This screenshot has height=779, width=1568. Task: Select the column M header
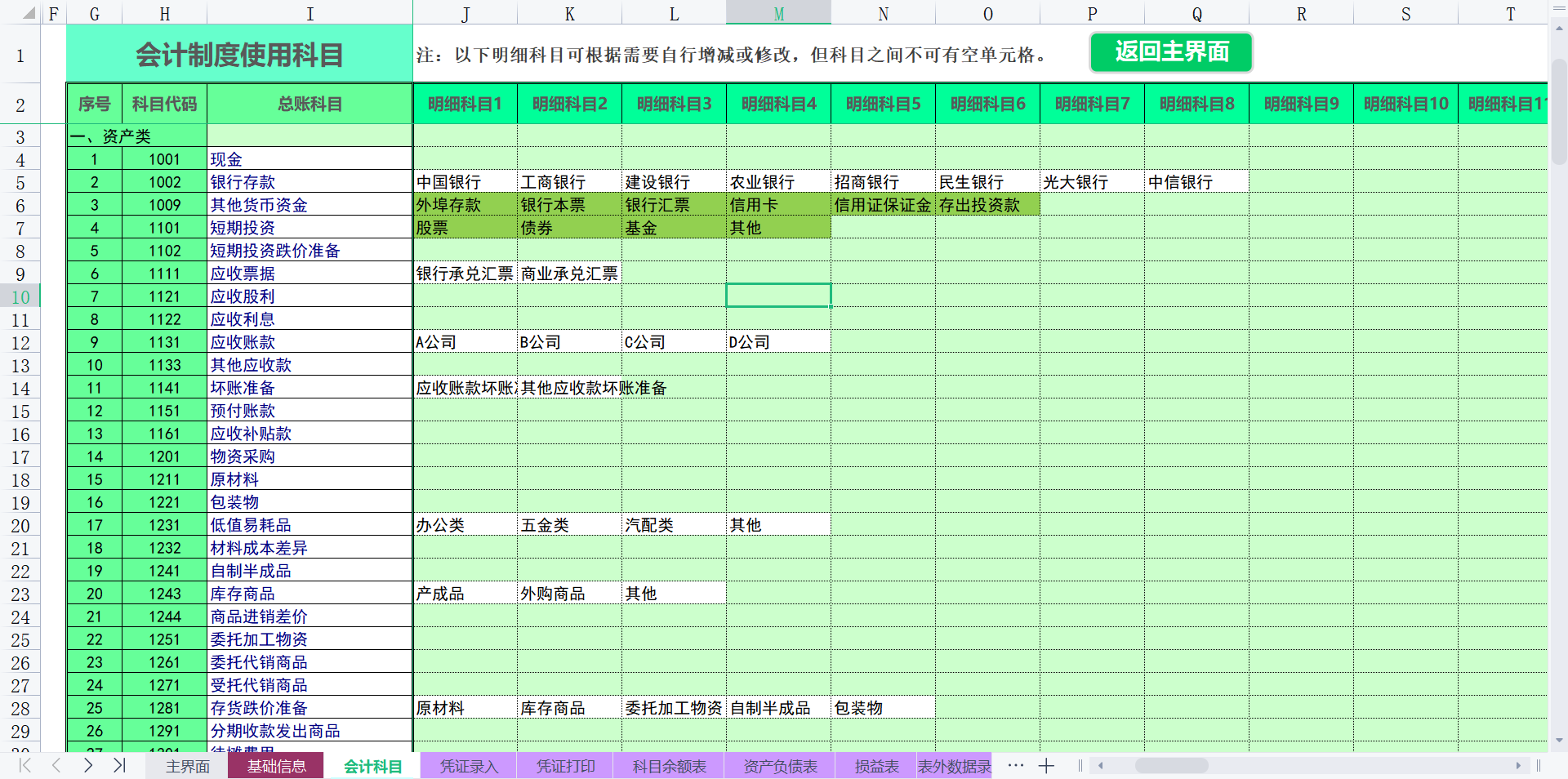[x=778, y=13]
